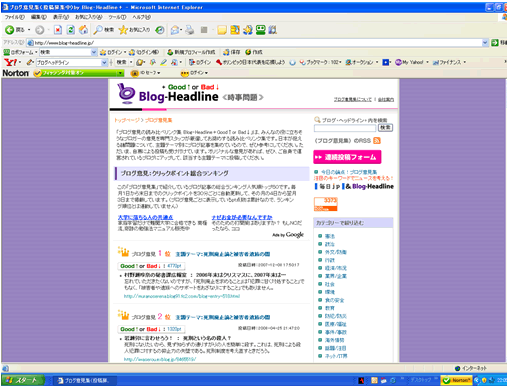This screenshot has height=387, width=507.
Task: Click the site search 検索 button
Action: click(x=385, y=128)
